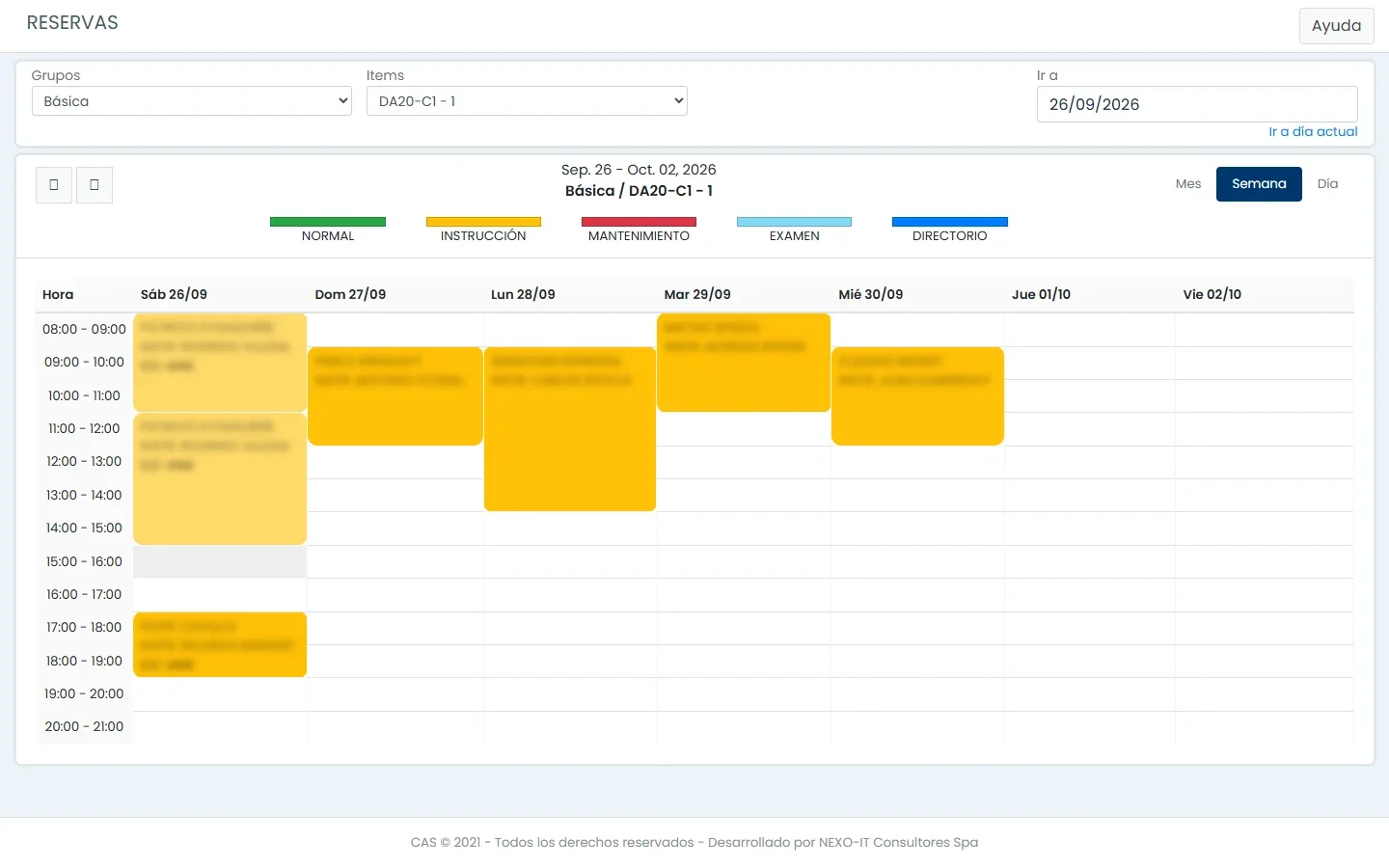Image resolution: width=1389 pixels, height=868 pixels.
Task: Go to the previous week using left arrow button
Action: pos(54,185)
